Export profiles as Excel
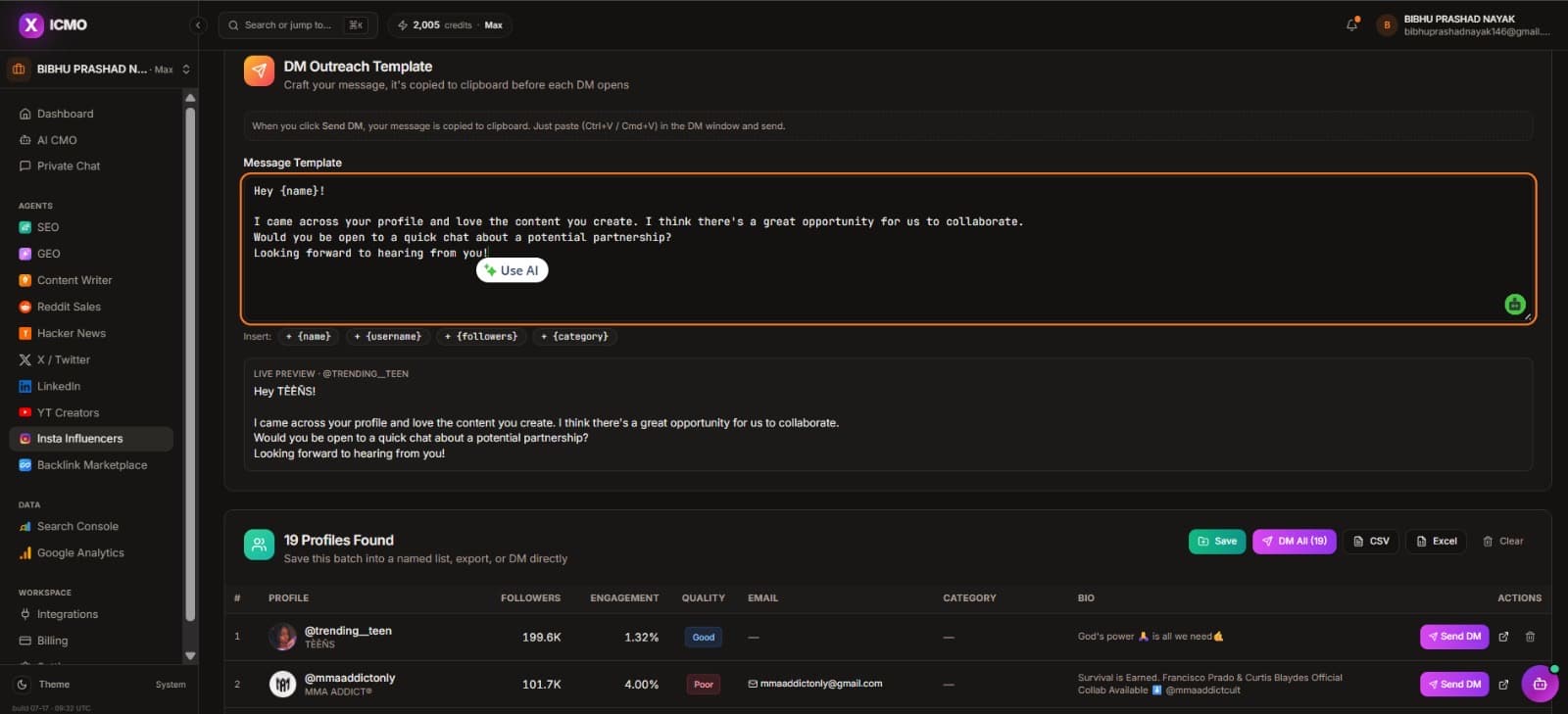 pyautogui.click(x=1436, y=542)
